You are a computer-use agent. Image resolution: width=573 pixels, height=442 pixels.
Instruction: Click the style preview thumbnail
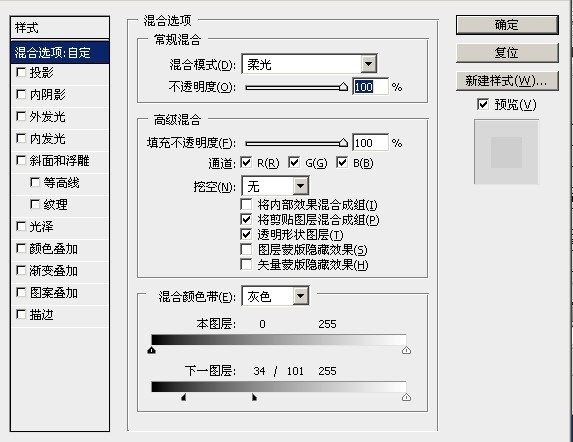tap(506, 152)
